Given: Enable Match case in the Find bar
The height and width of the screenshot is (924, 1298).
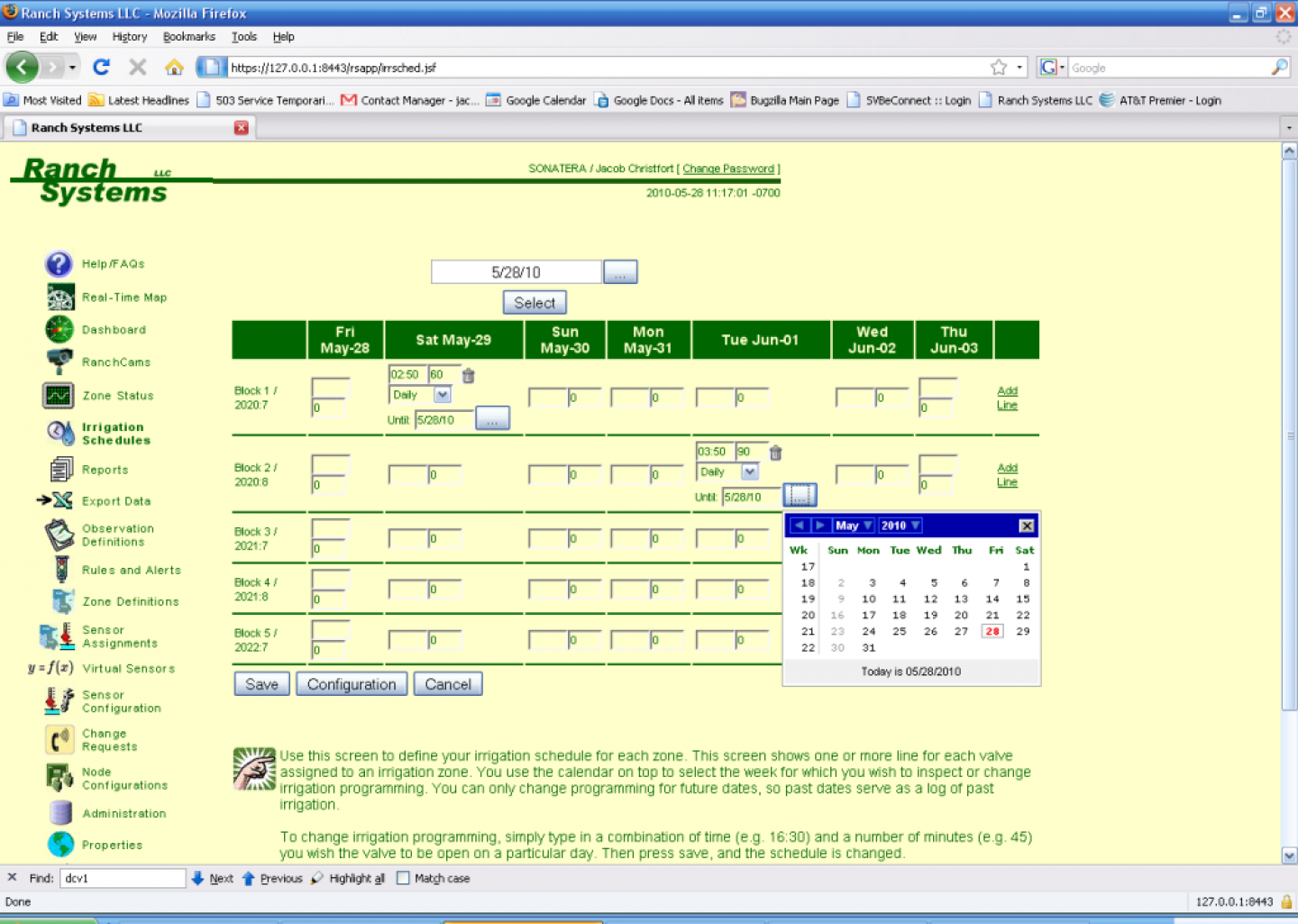Looking at the screenshot, I should (x=403, y=878).
